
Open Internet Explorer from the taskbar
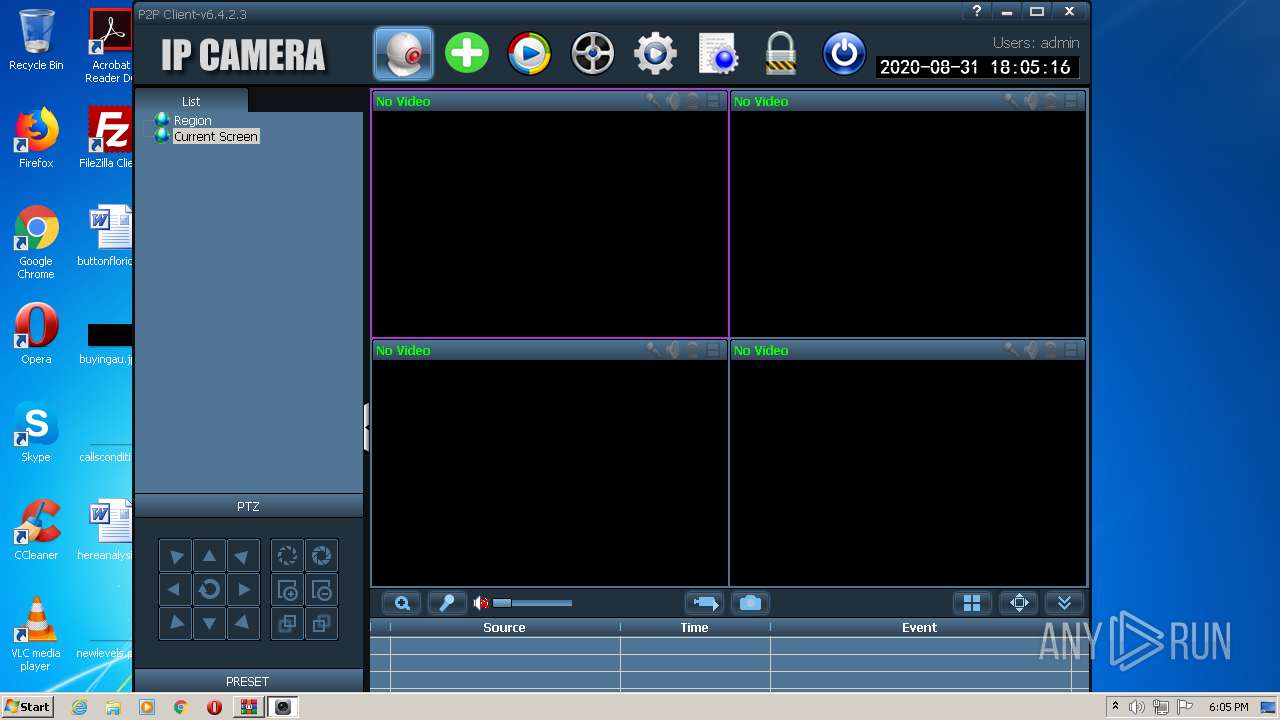click(x=79, y=707)
